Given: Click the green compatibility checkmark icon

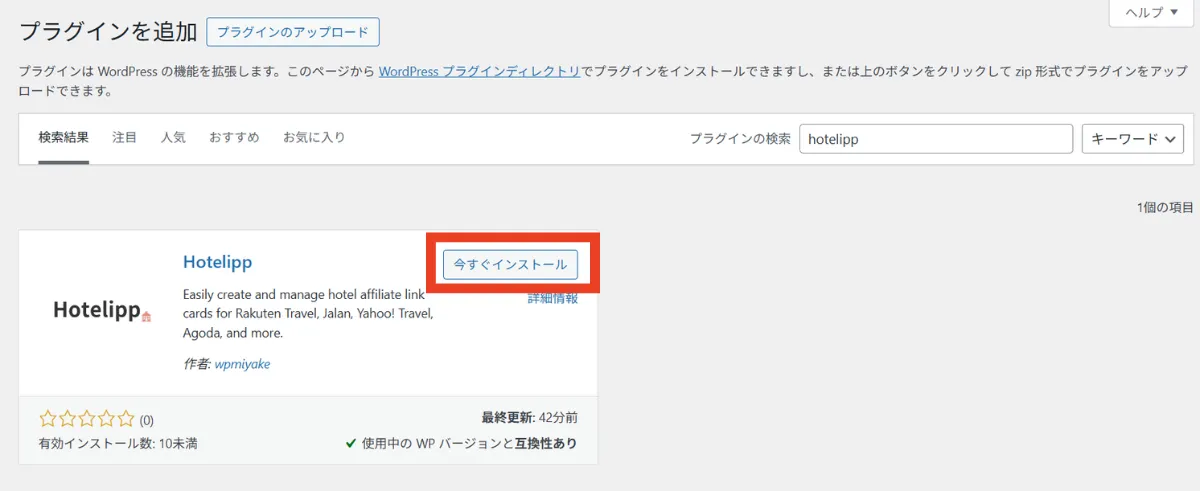Looking at the screenshot, I should point(351,443).
